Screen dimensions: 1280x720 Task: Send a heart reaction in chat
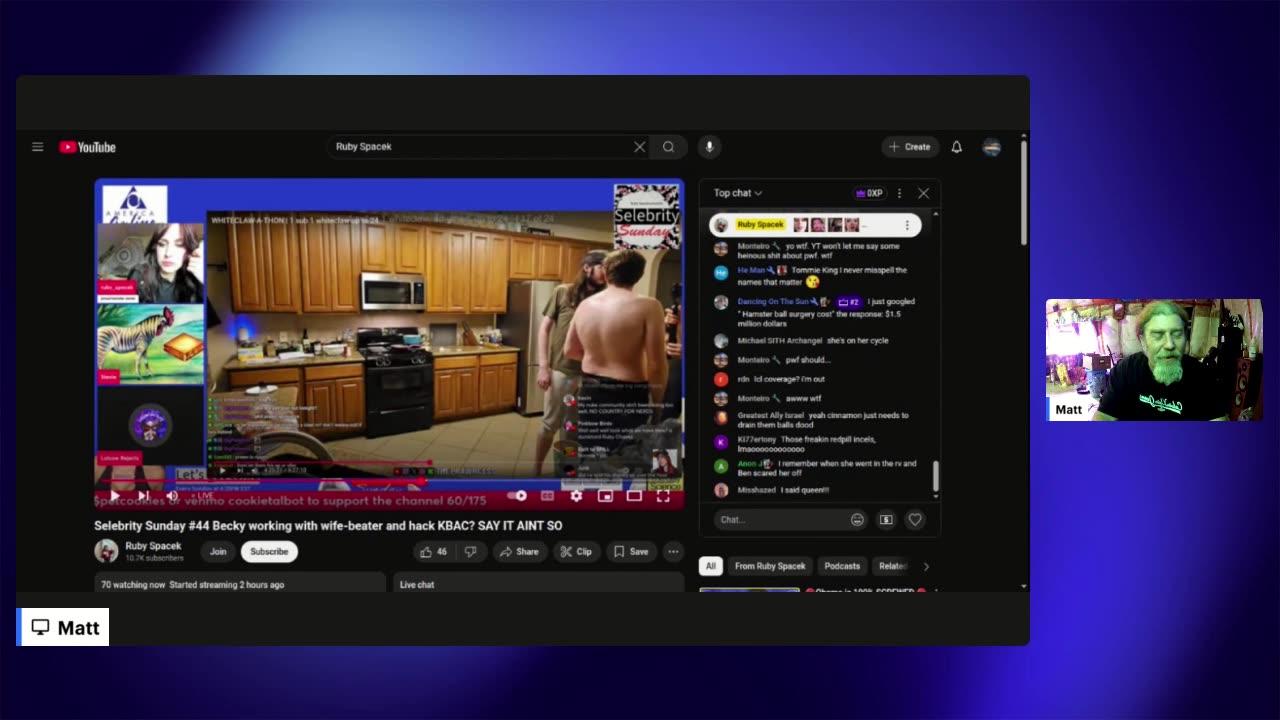pos(915,519)
